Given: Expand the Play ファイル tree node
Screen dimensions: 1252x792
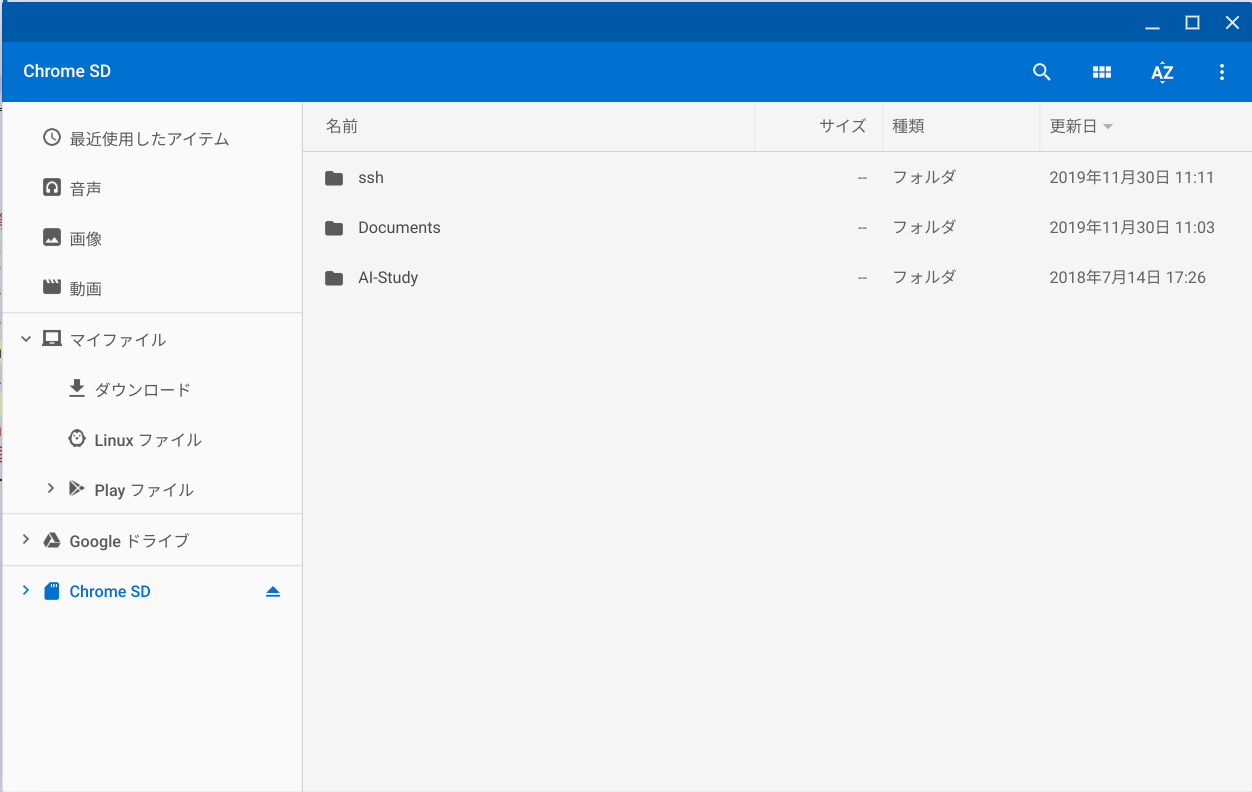Looking at the screenshot, I should [50, 489].
